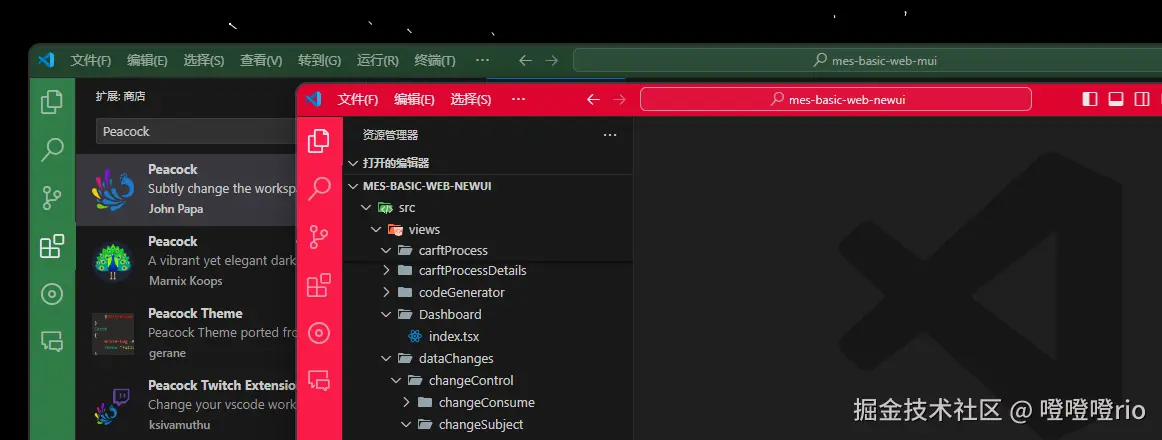This screenshot has height=440, width=1162.
Task: Open Extensions in the red activity bar
Action: pos(319,285)
